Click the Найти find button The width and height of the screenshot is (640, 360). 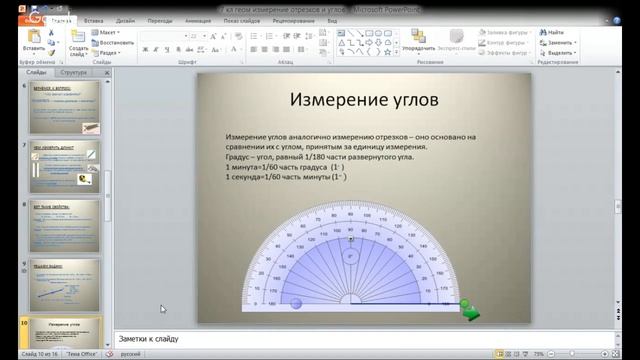coord(551,32)
